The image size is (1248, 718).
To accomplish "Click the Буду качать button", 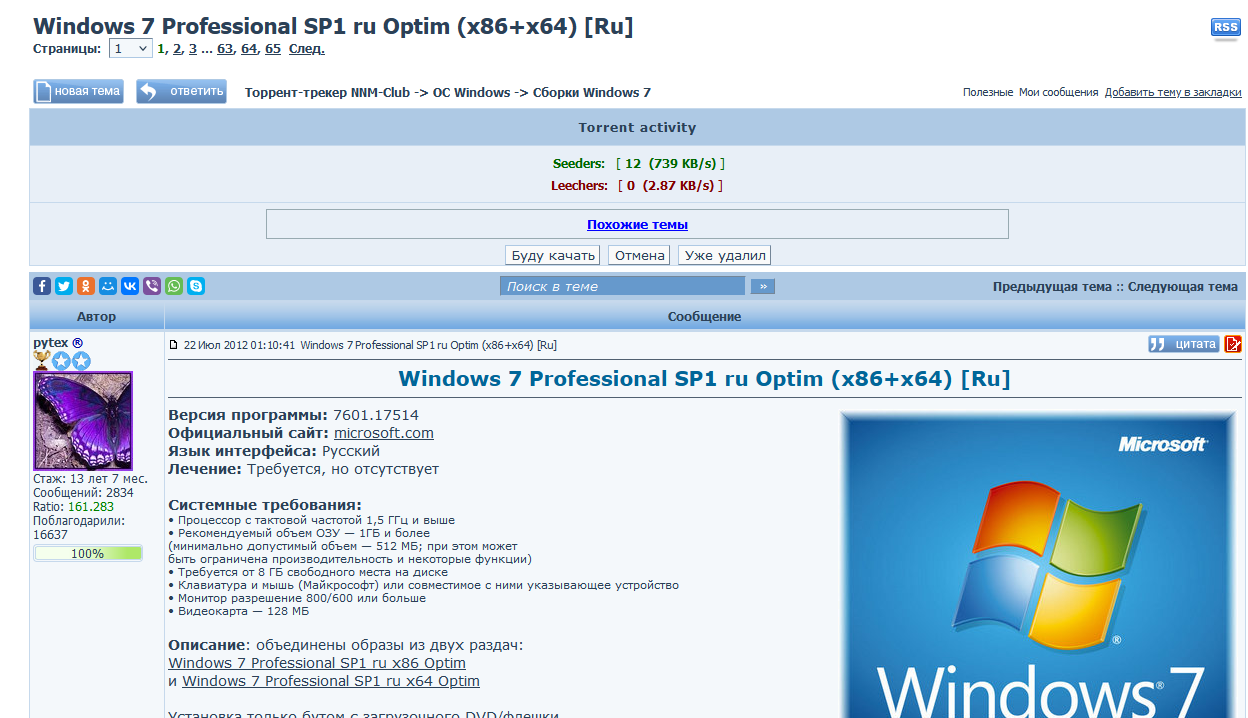I will (x=553, y=255).
